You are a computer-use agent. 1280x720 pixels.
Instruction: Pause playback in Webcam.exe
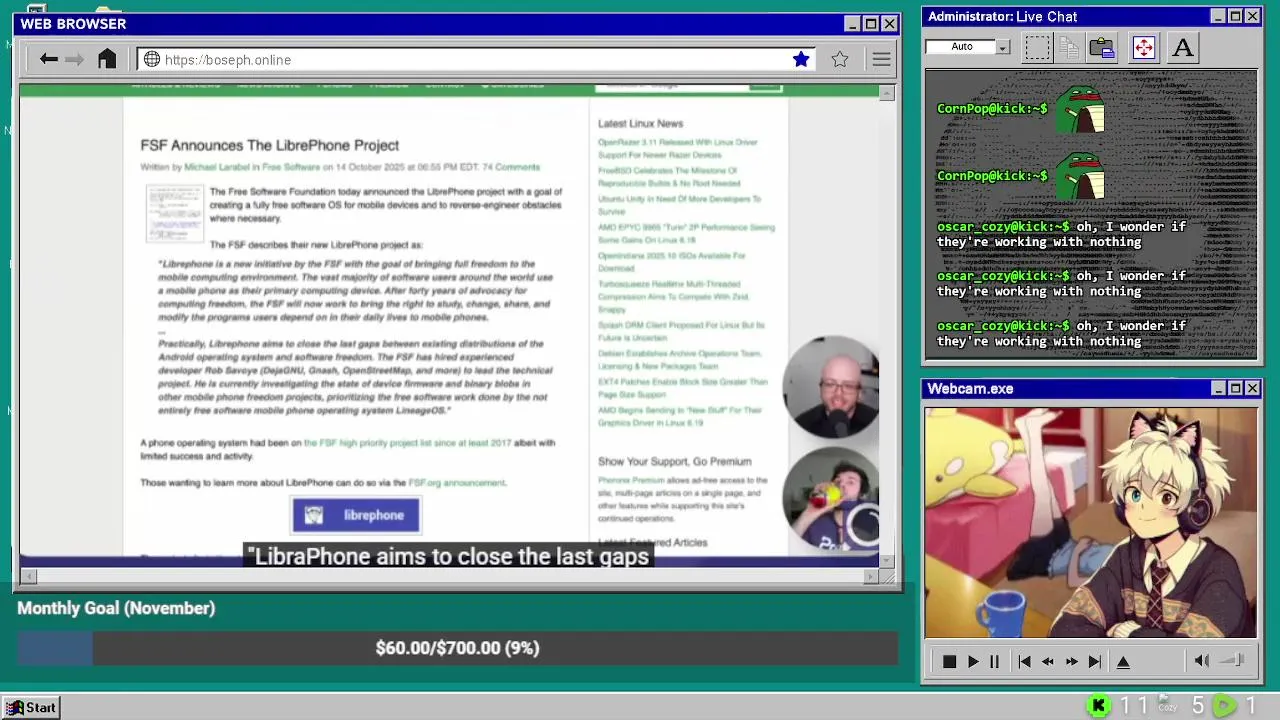coord(994,661)
